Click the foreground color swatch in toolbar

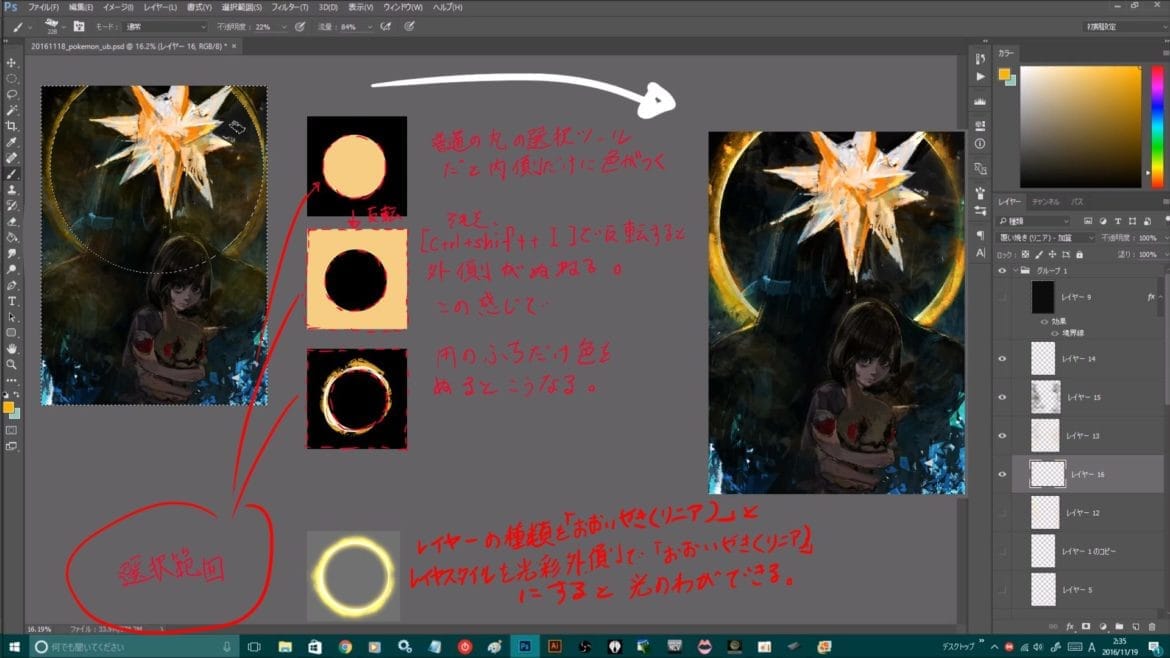point(9,407)
